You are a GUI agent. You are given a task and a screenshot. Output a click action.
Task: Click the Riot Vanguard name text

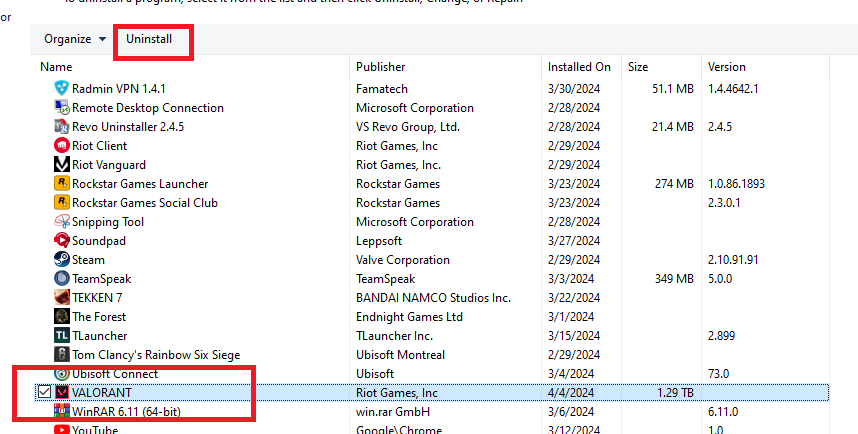(x=109, y=165)
